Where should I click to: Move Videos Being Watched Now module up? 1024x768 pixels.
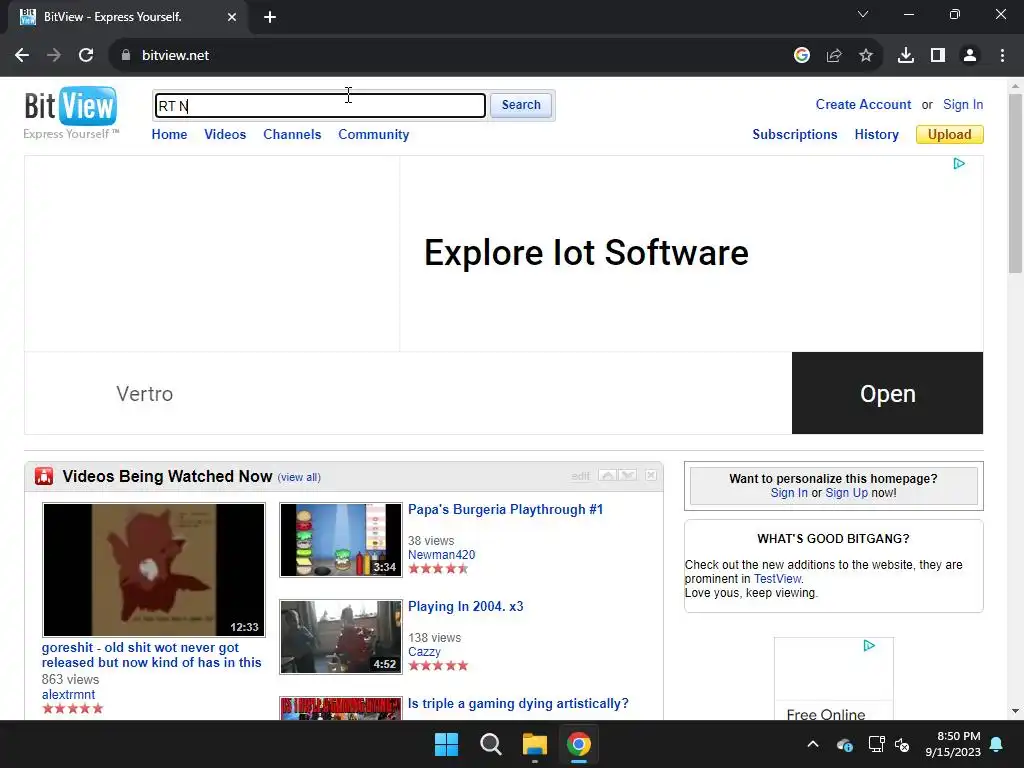coord(607,475)
